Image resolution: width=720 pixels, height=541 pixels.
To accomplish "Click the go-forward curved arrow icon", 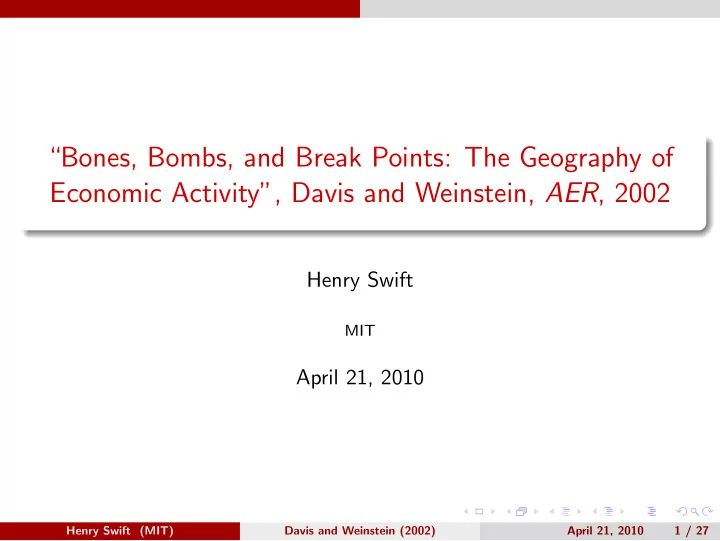I will [x=708, y=511].
